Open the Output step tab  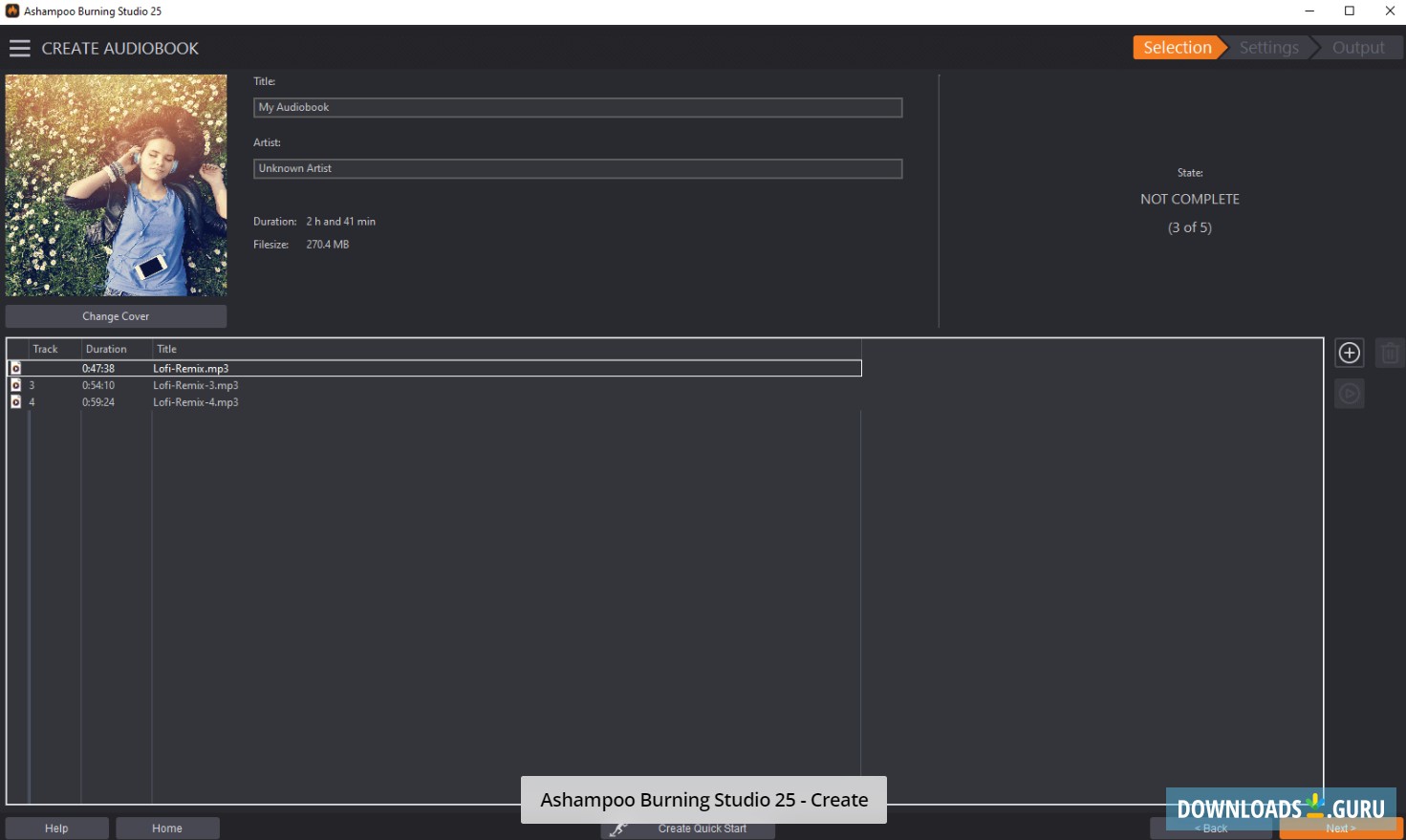click(x=1357, y=48)
